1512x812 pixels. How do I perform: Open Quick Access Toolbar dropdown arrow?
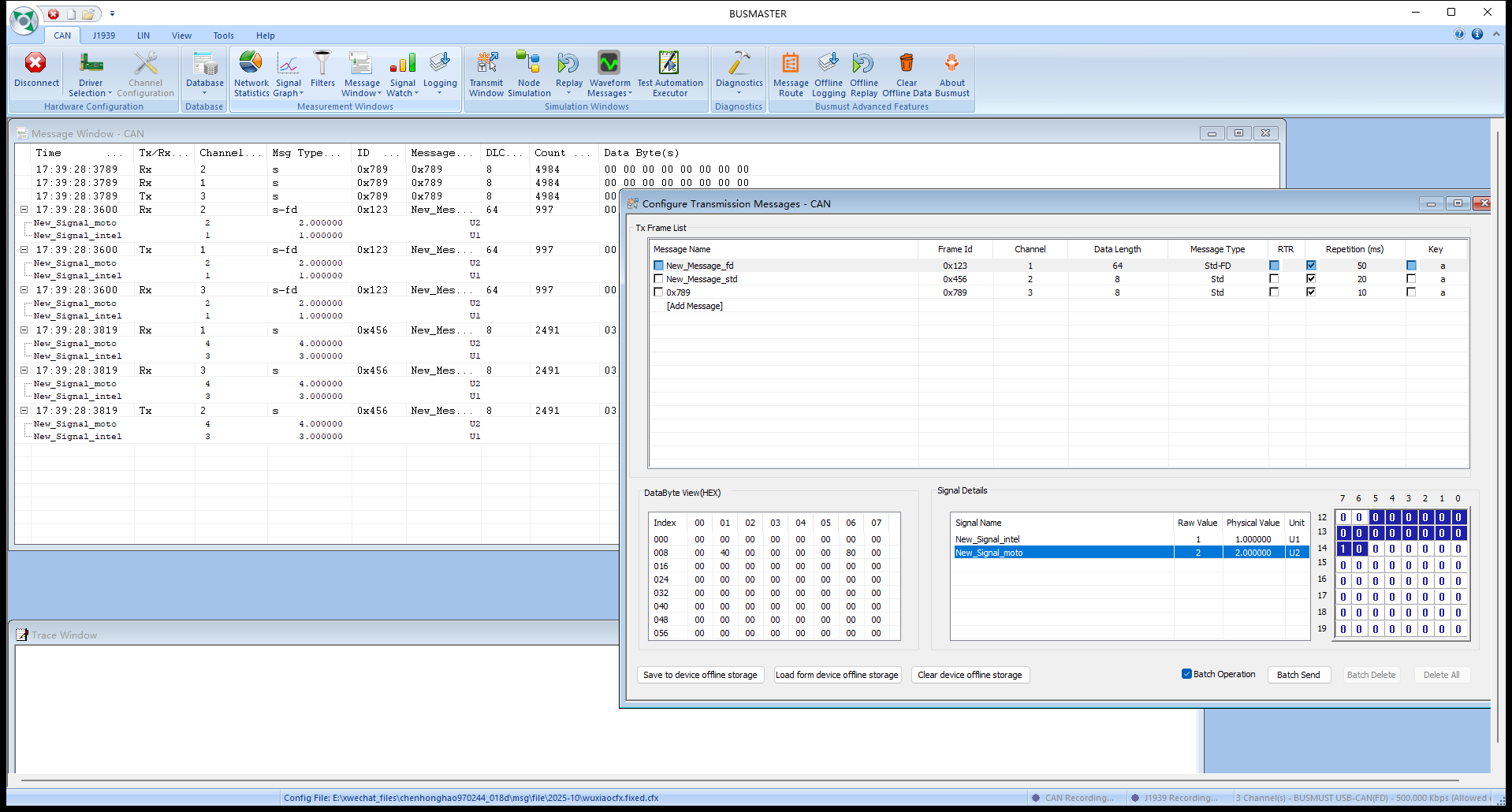coord(112,13)
